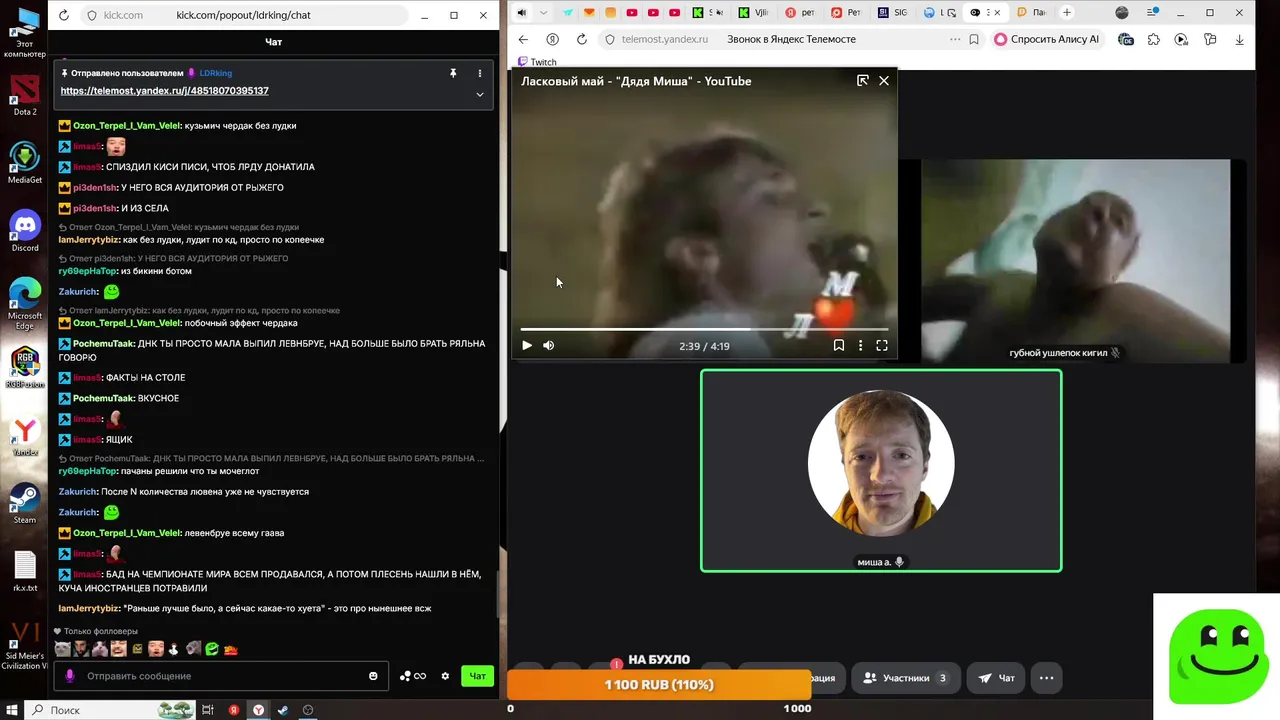This screenshot has width=1280, height=720.
Task: Open browser downloads arrow
Action: click(x=1240, y=39)
